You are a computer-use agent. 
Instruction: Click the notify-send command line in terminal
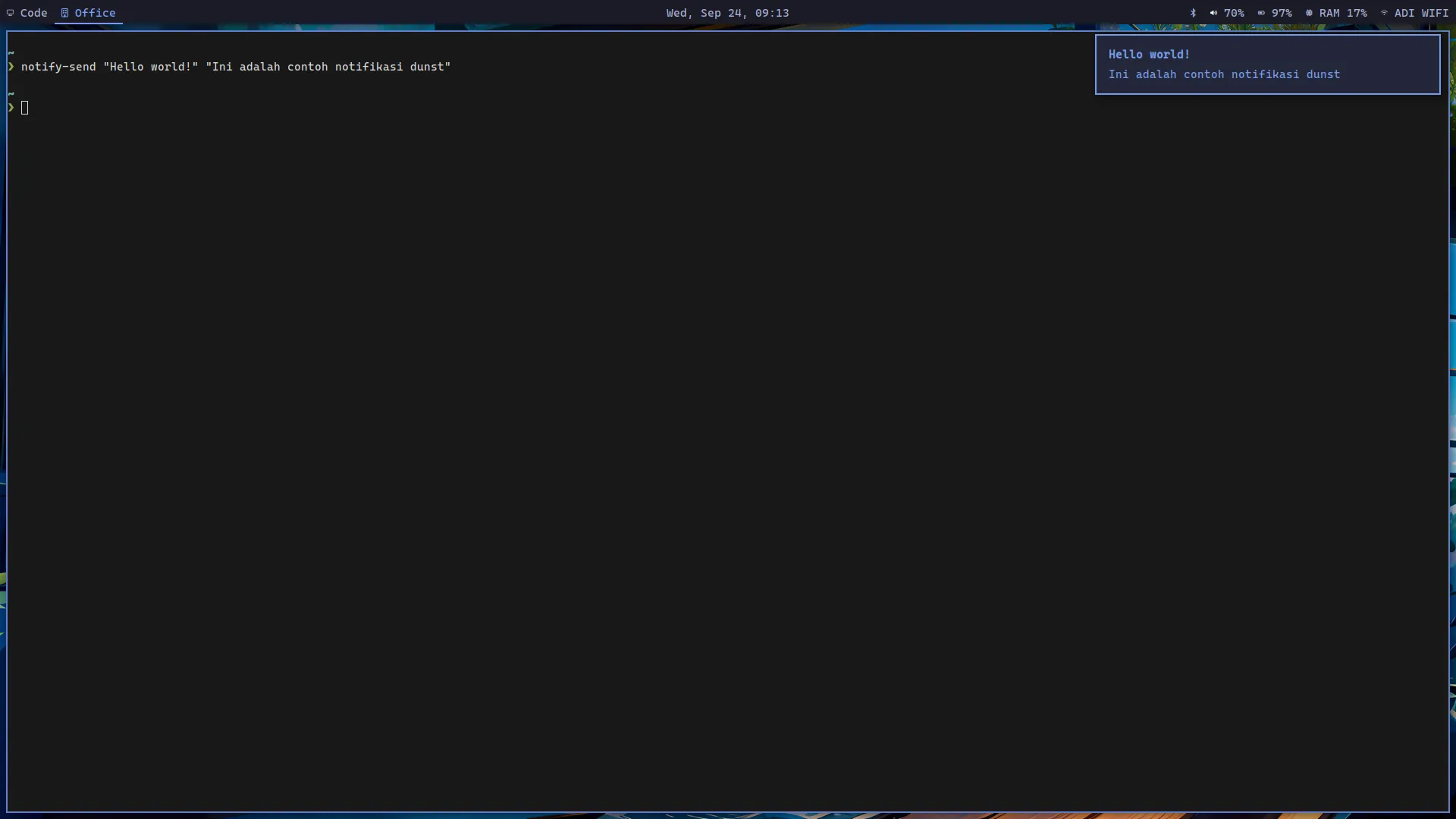point(236,67)
